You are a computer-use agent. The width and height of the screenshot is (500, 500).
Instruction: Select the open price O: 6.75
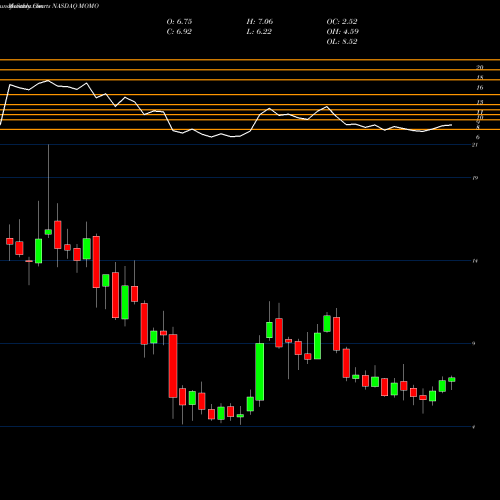coord(179,22)
